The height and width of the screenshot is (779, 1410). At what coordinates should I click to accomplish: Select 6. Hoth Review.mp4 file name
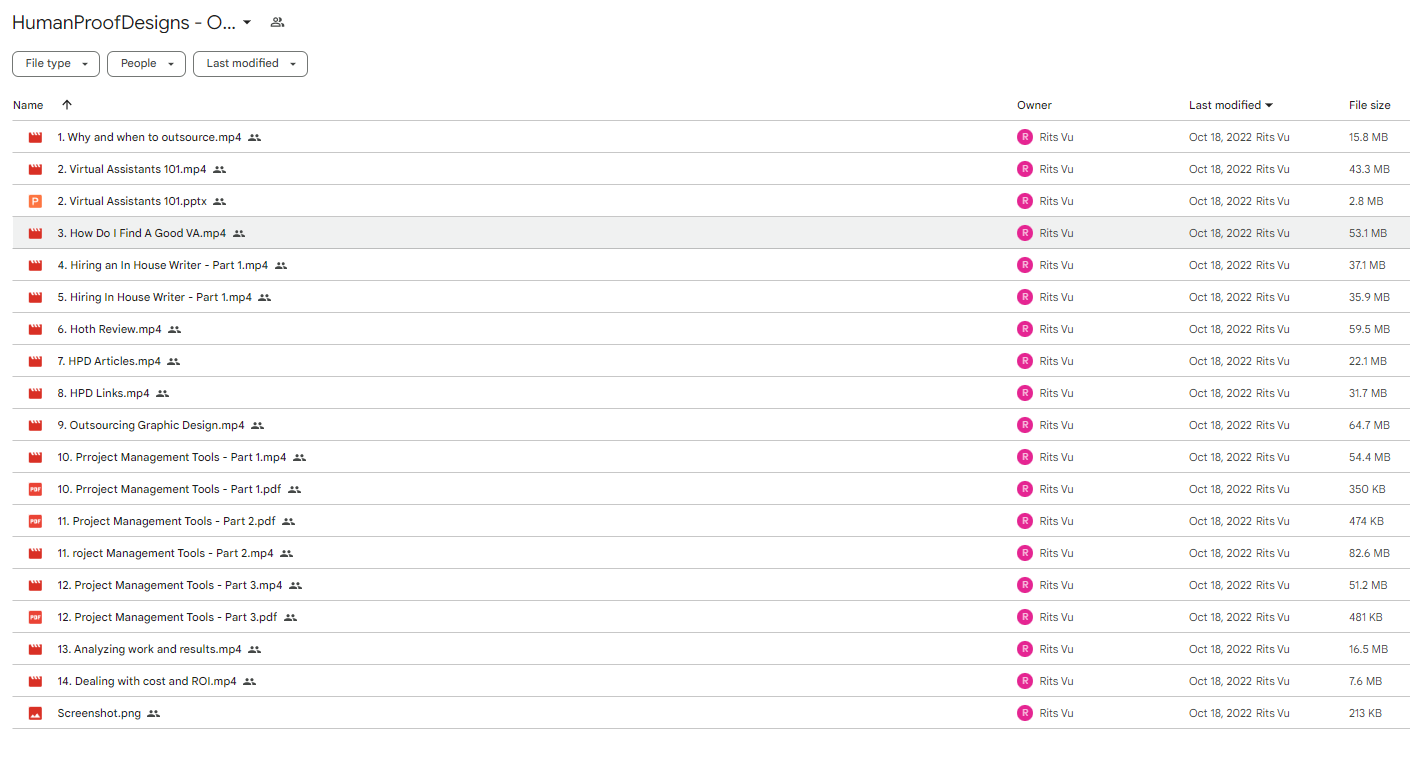pos(109,329)
